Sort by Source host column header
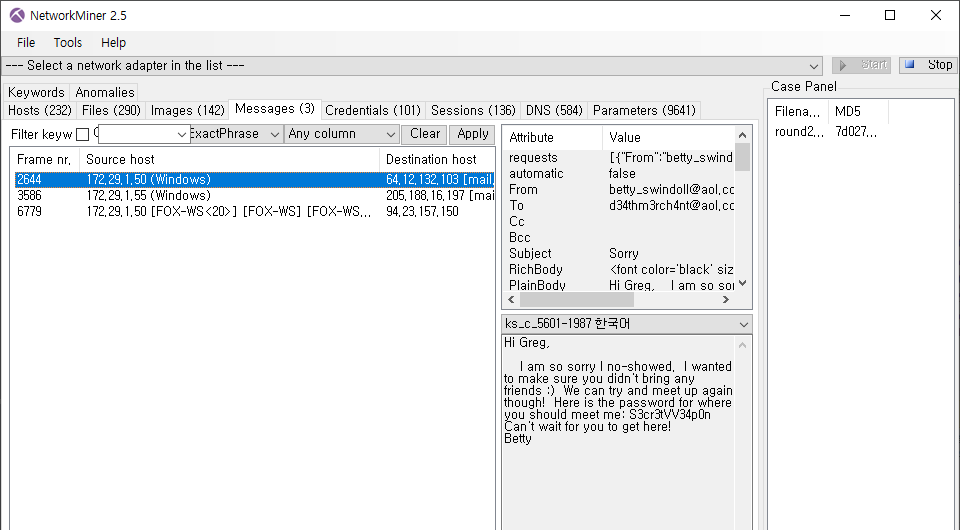This screenshot has width=960, height=530. [x=229, y=160]
